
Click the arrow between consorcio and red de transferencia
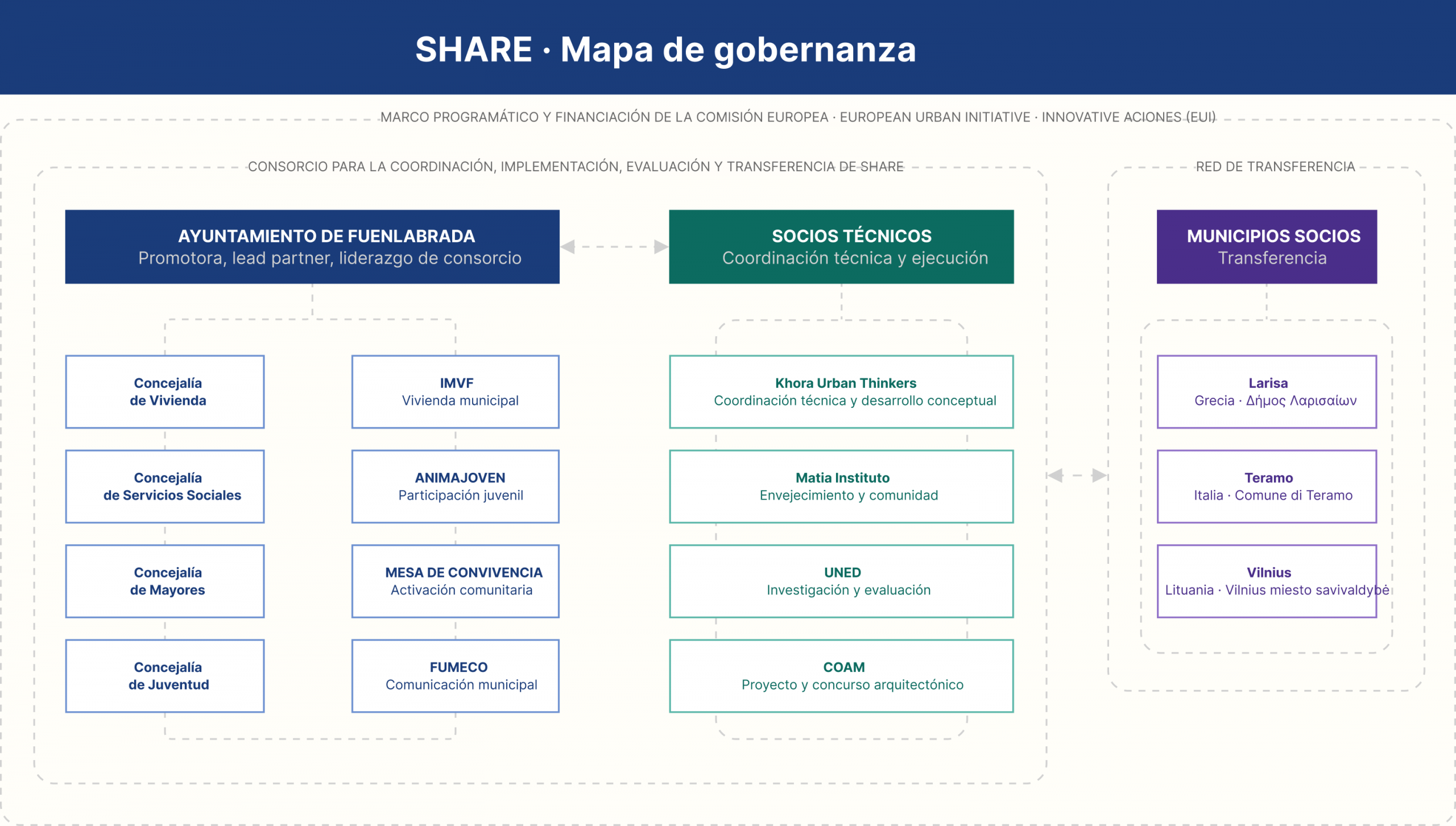pos(1077,476)
